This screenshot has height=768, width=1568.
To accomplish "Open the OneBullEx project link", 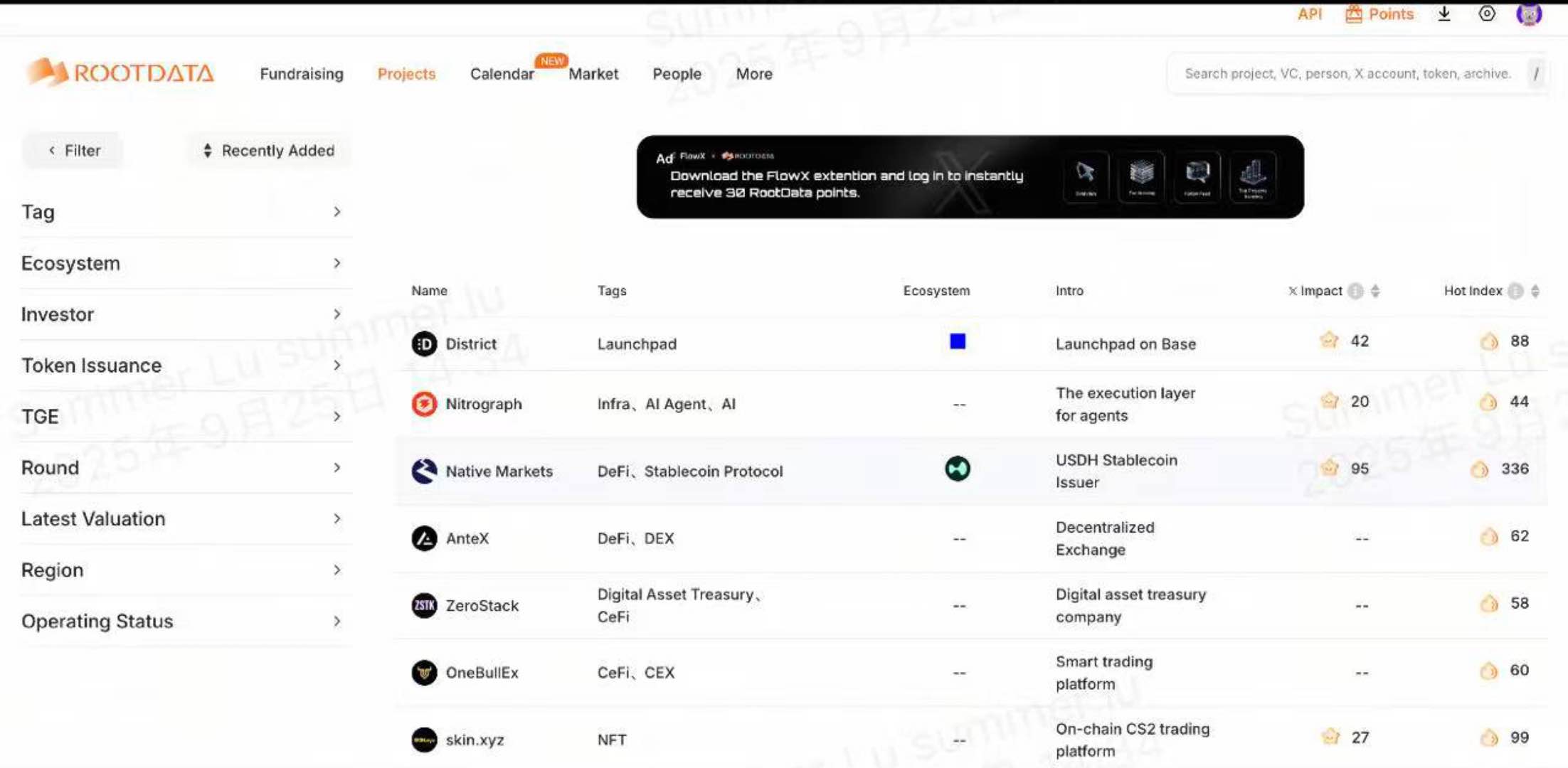I will [x=482, y=673].
